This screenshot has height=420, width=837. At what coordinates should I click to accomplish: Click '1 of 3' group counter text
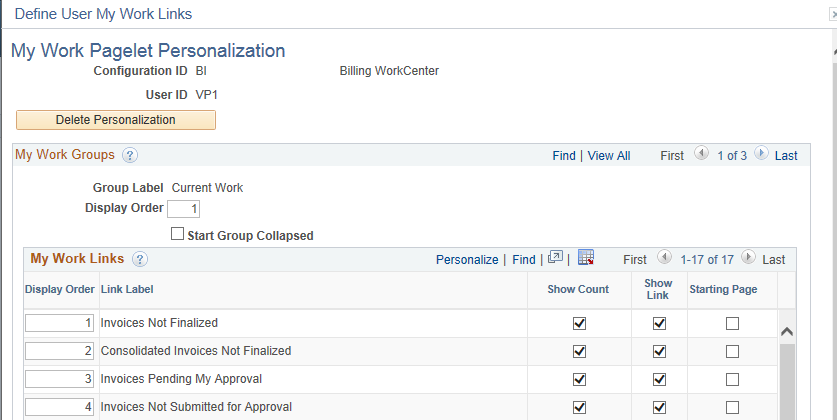click(x=732, y=156)
